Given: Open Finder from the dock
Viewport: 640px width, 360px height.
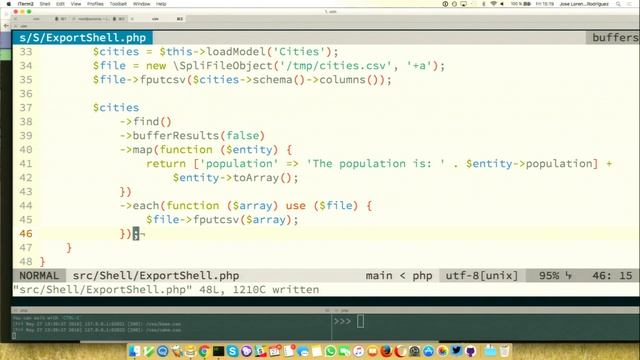Looking at the screenshot, I should (134, 351).
